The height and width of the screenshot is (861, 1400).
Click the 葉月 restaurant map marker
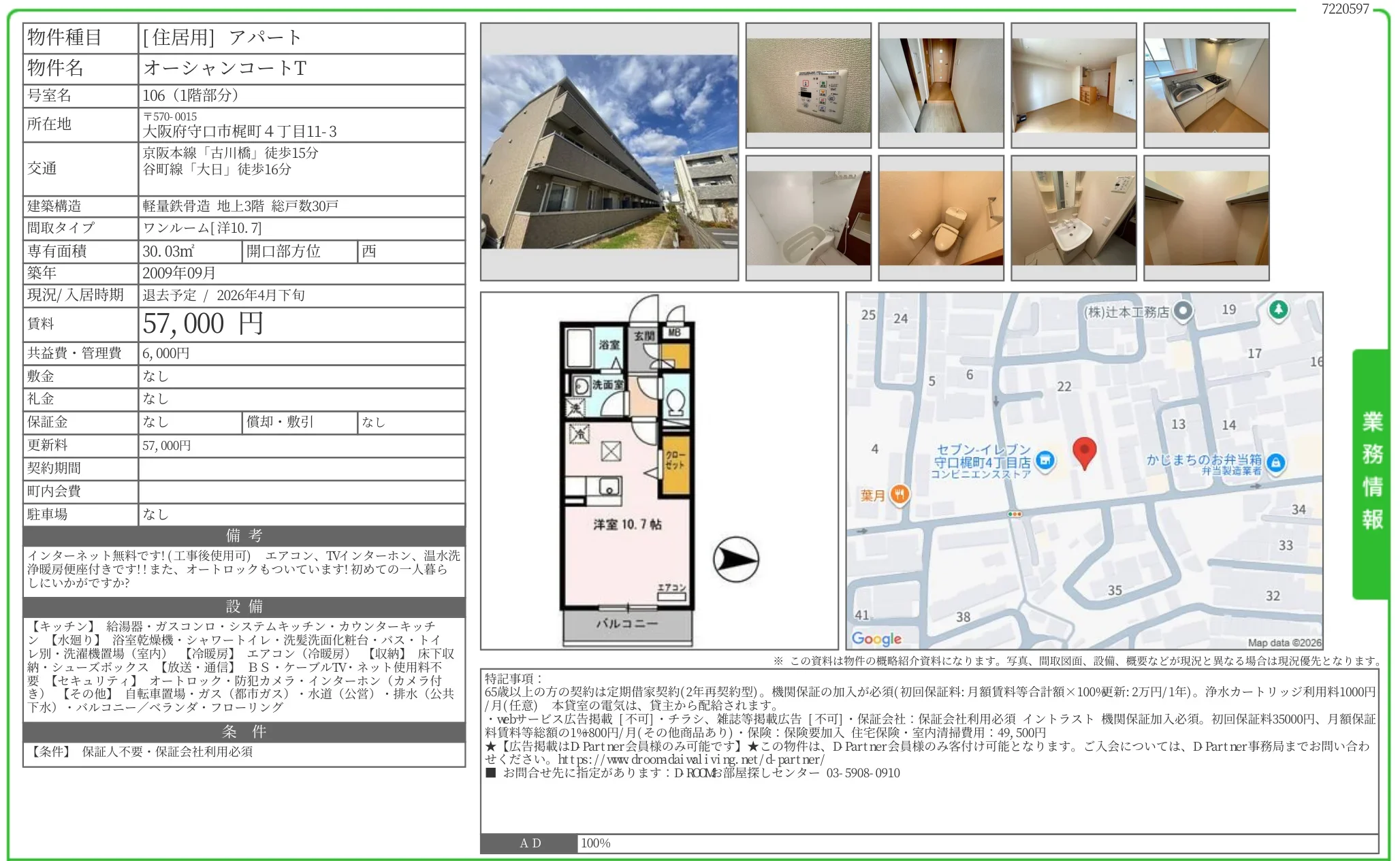tap(900, 495)
